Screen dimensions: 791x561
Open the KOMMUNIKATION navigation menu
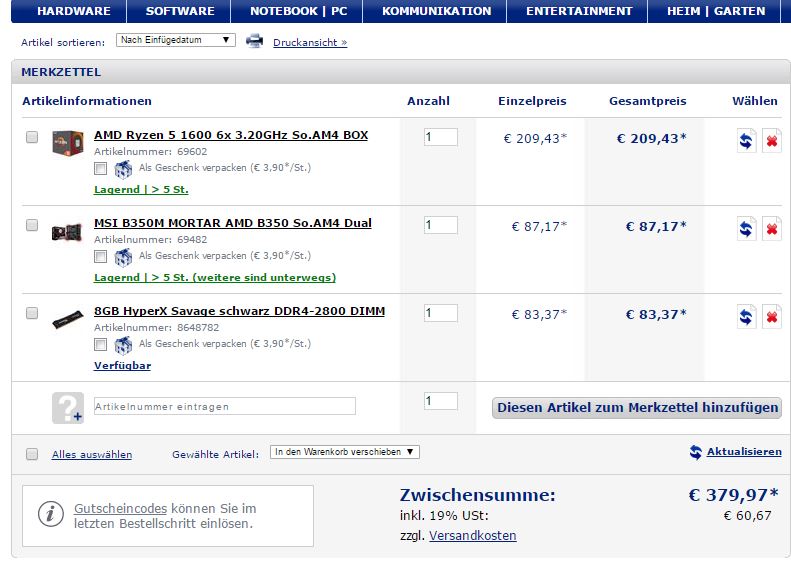[x=436, y=11]
